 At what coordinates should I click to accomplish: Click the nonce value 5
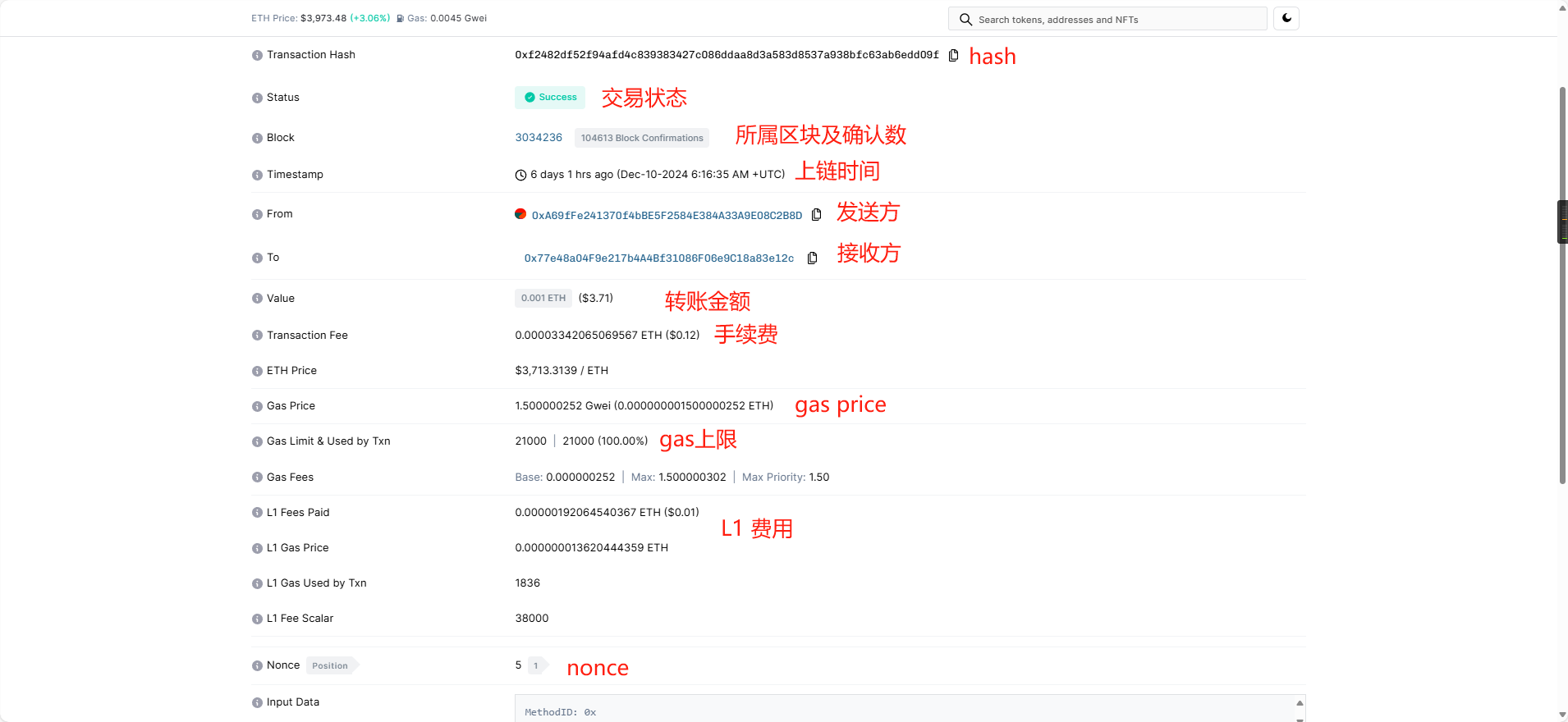(x=518, y=665)
